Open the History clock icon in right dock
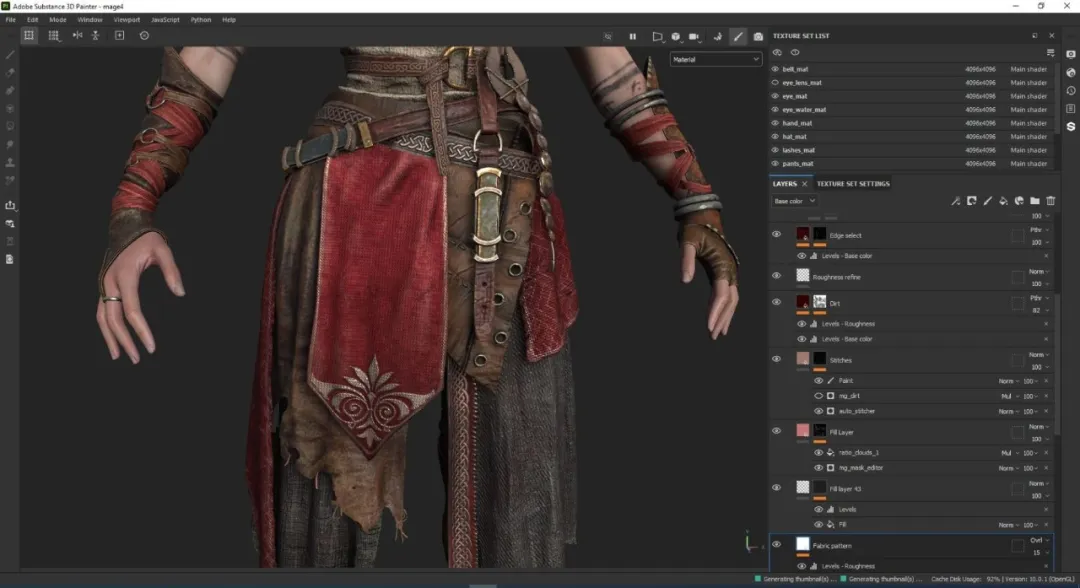The height and width of the screenshot is (588, 1080). pyautogui.click(x=1070, y=90)
